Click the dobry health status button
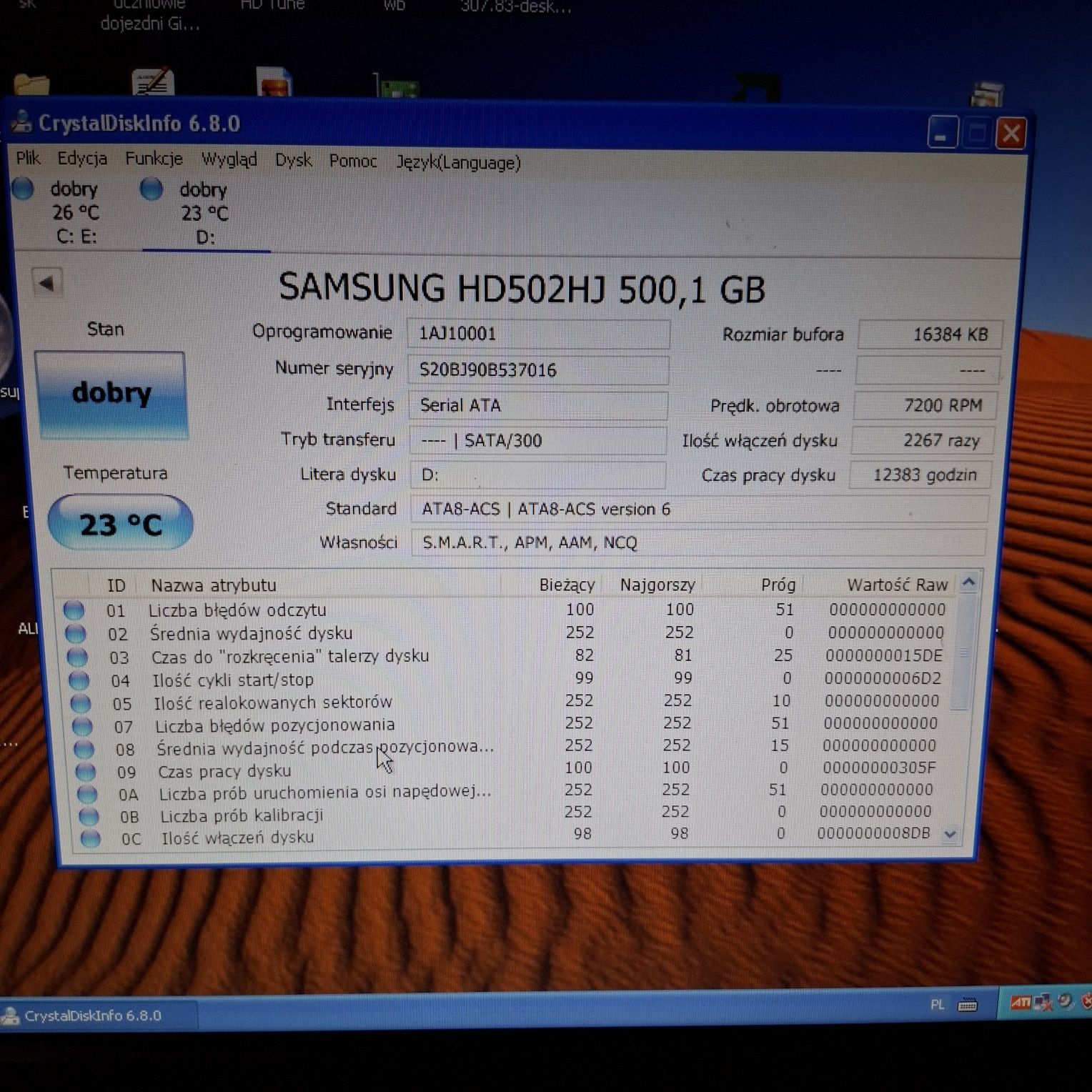The image size is (1092, 1092). tap(111, 394)
